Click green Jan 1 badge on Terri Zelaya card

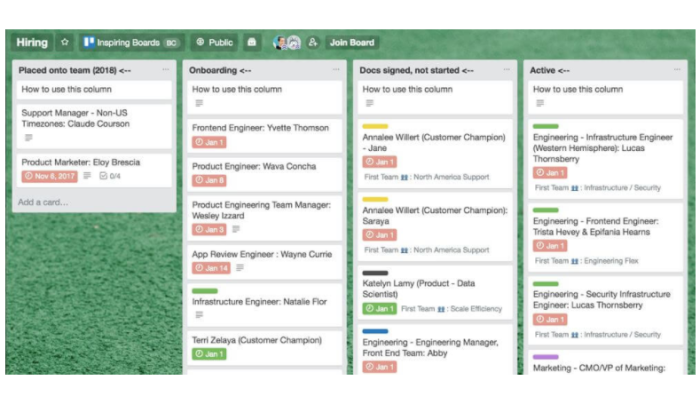[209, 354]
